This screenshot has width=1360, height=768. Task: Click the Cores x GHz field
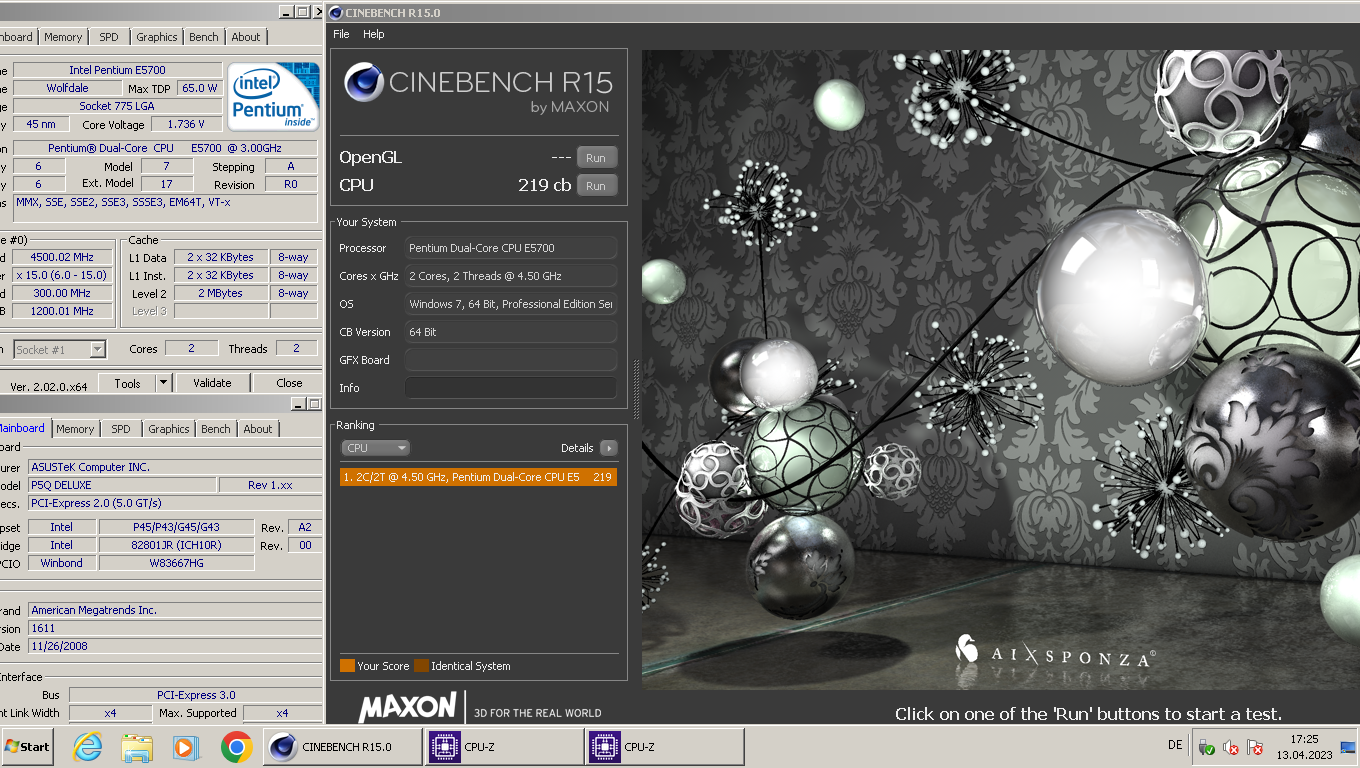click(510, 276)
